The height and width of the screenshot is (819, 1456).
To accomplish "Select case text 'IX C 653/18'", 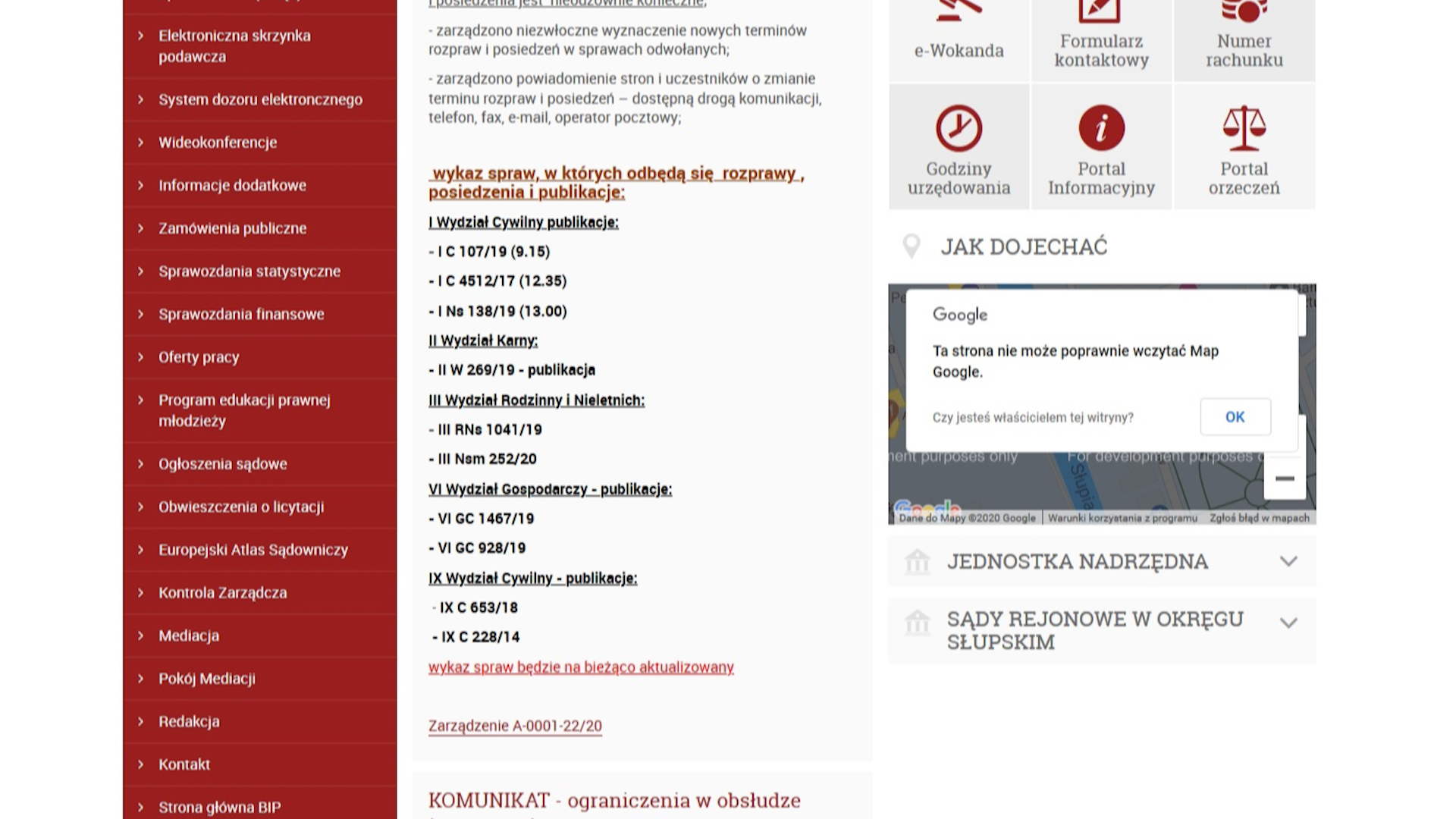I will [x=479, y=608].
